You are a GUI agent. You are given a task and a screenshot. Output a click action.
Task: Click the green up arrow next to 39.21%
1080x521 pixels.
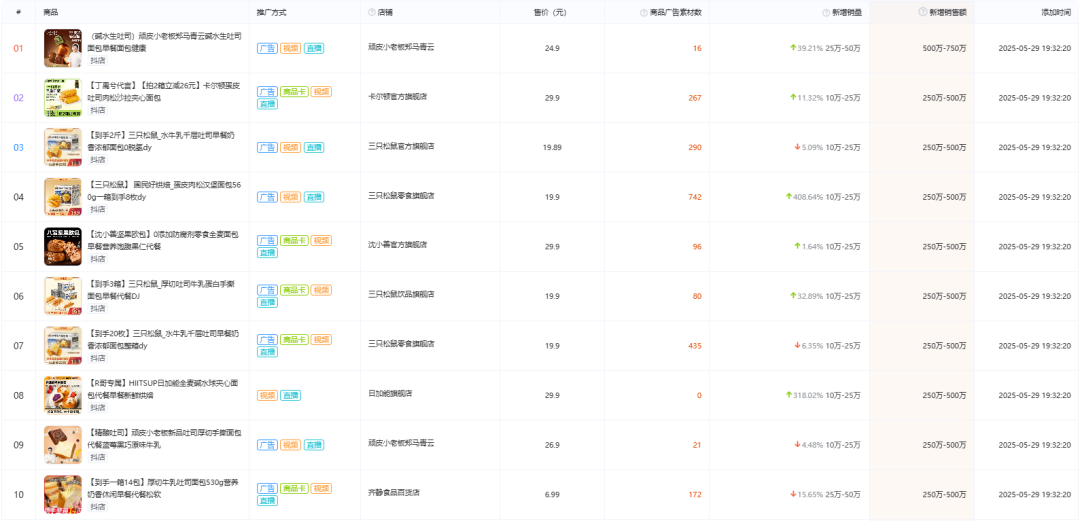pos(793,48)
